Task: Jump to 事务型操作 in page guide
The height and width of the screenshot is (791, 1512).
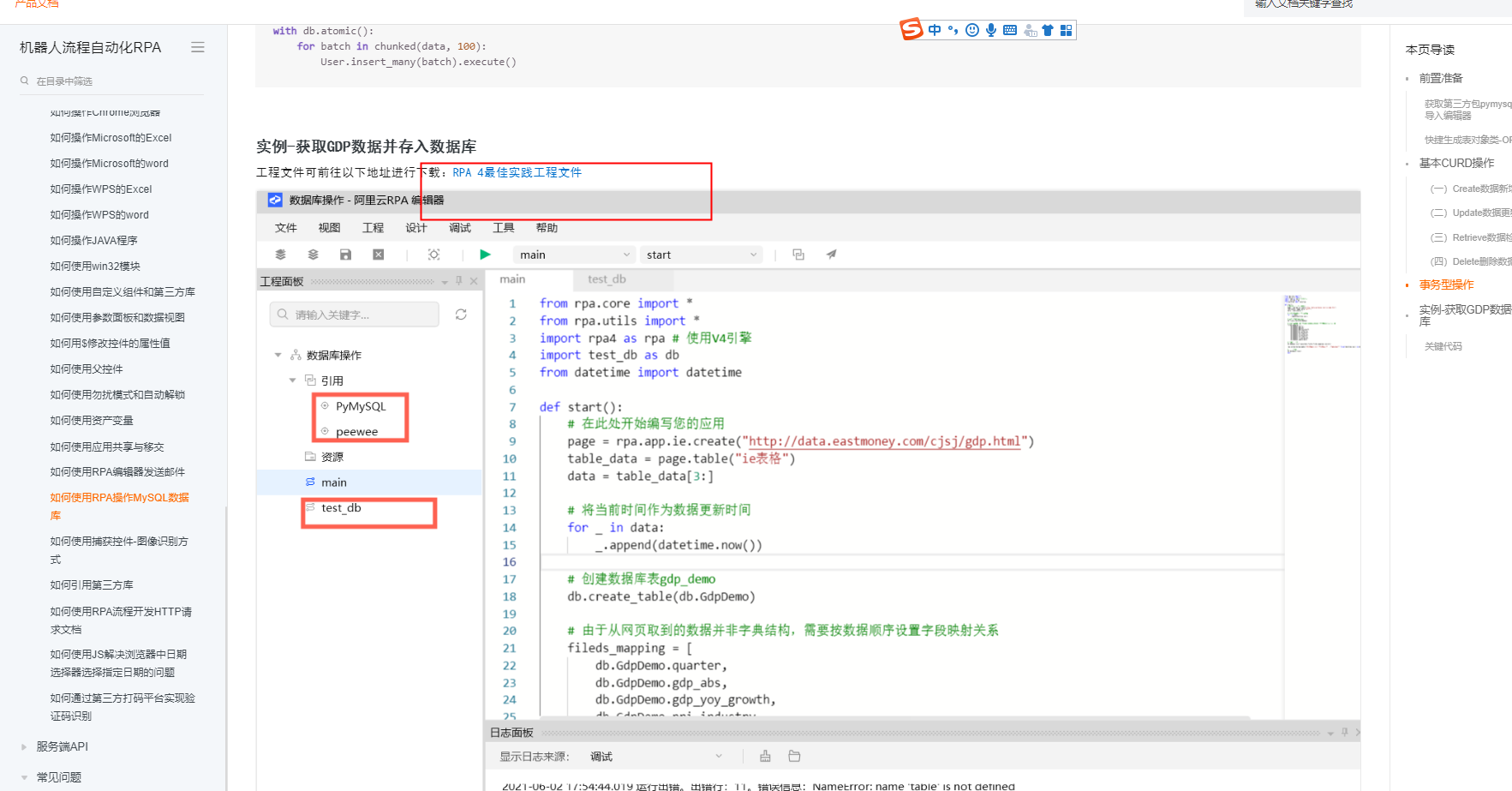Action: 1446,285
